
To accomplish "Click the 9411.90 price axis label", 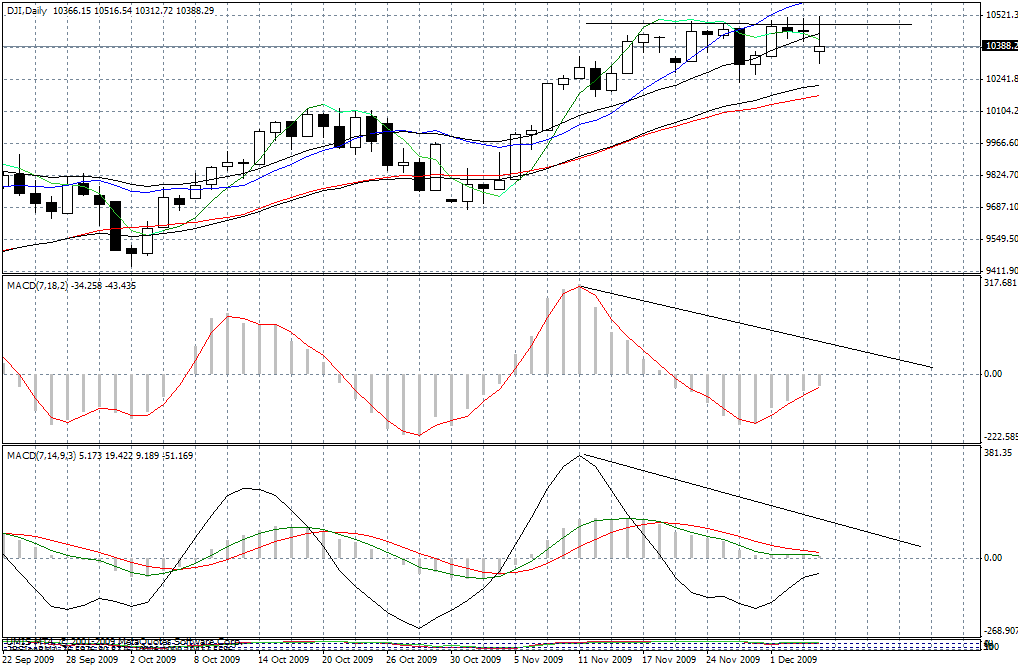I will pyautogui.click(x=999, y=270).
